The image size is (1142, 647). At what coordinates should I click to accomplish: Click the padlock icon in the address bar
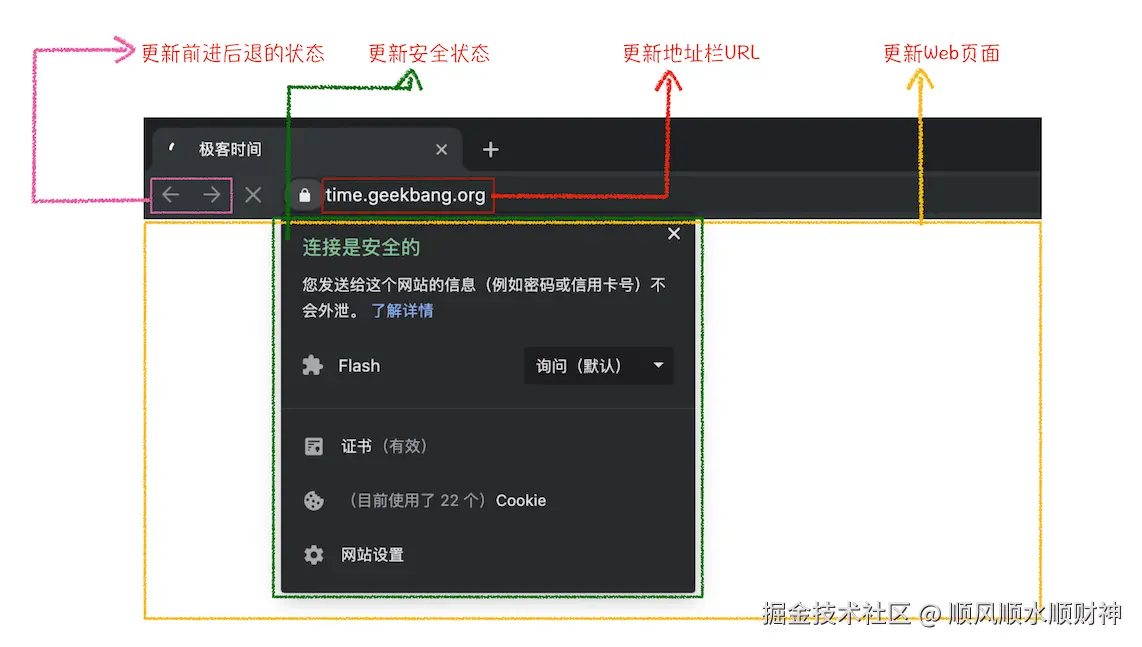303,195
